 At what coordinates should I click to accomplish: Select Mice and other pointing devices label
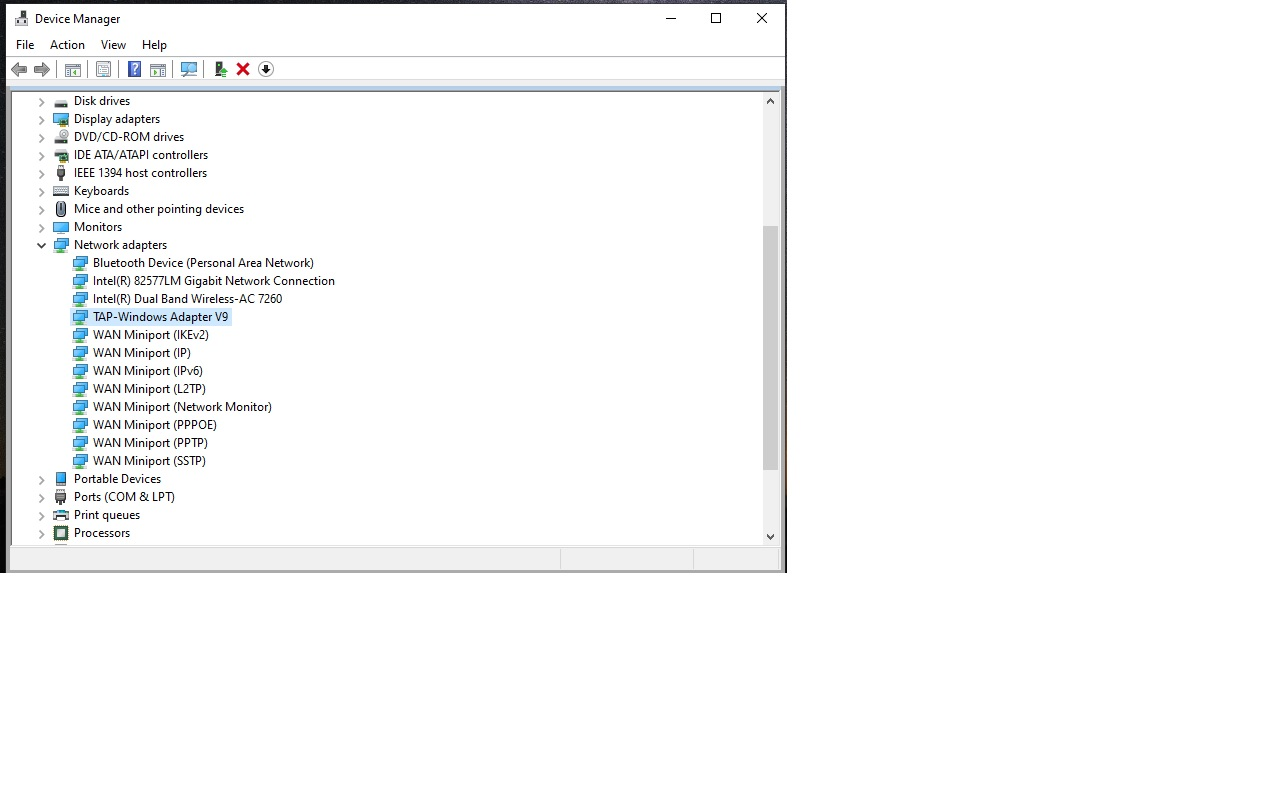pos(159,209)
